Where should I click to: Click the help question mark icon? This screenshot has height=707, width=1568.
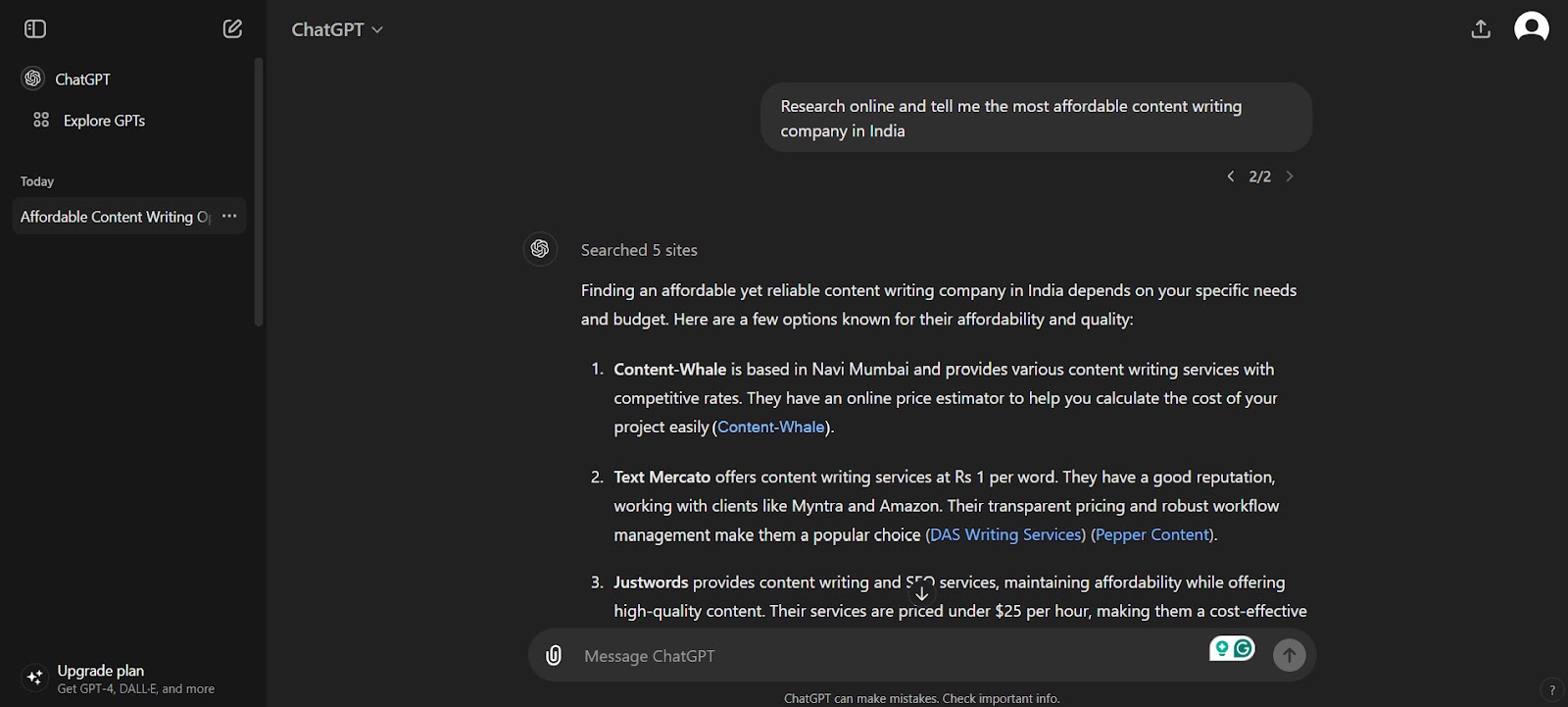click(x=1551, y=690)
